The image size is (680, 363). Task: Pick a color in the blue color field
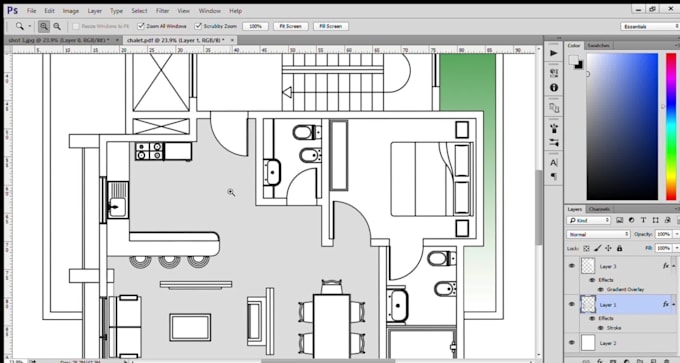point(622,126)
